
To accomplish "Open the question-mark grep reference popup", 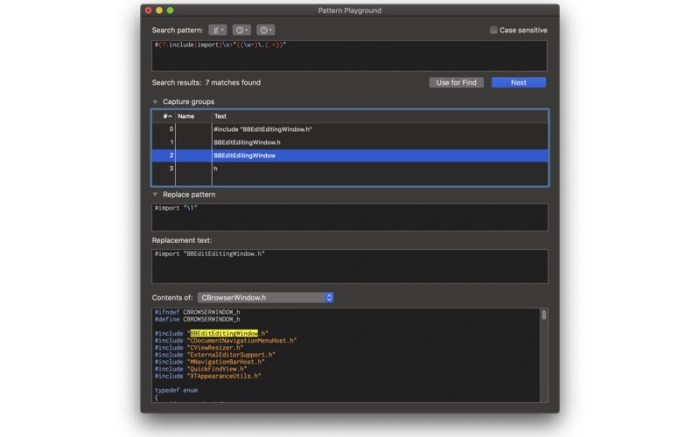I will pos(265,30).
